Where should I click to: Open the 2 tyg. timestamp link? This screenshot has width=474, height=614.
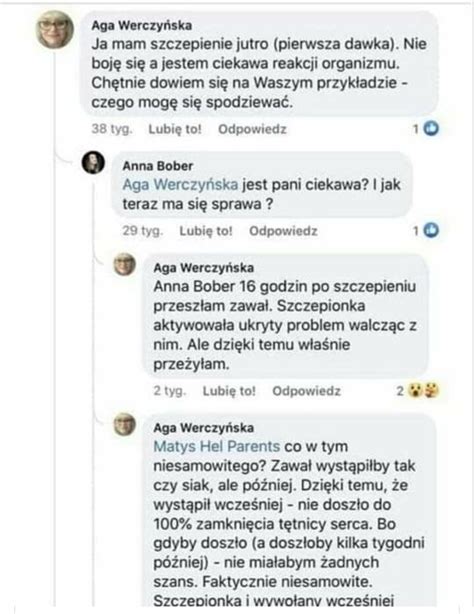pos(170,390)
